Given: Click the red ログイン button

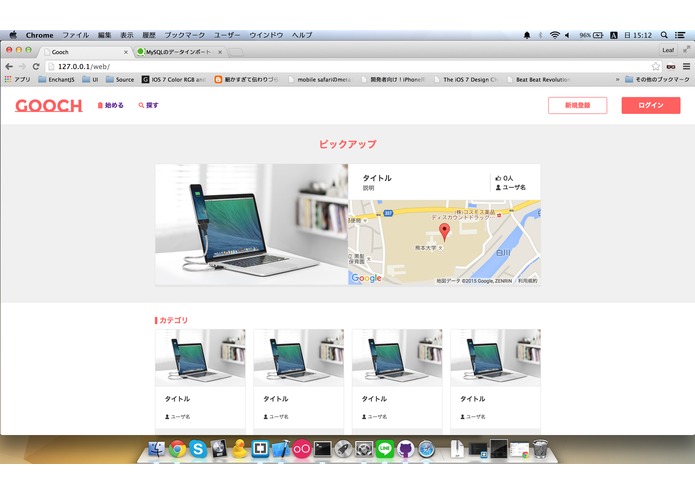Looking at the screenshot, I should (x=651, y=105).
